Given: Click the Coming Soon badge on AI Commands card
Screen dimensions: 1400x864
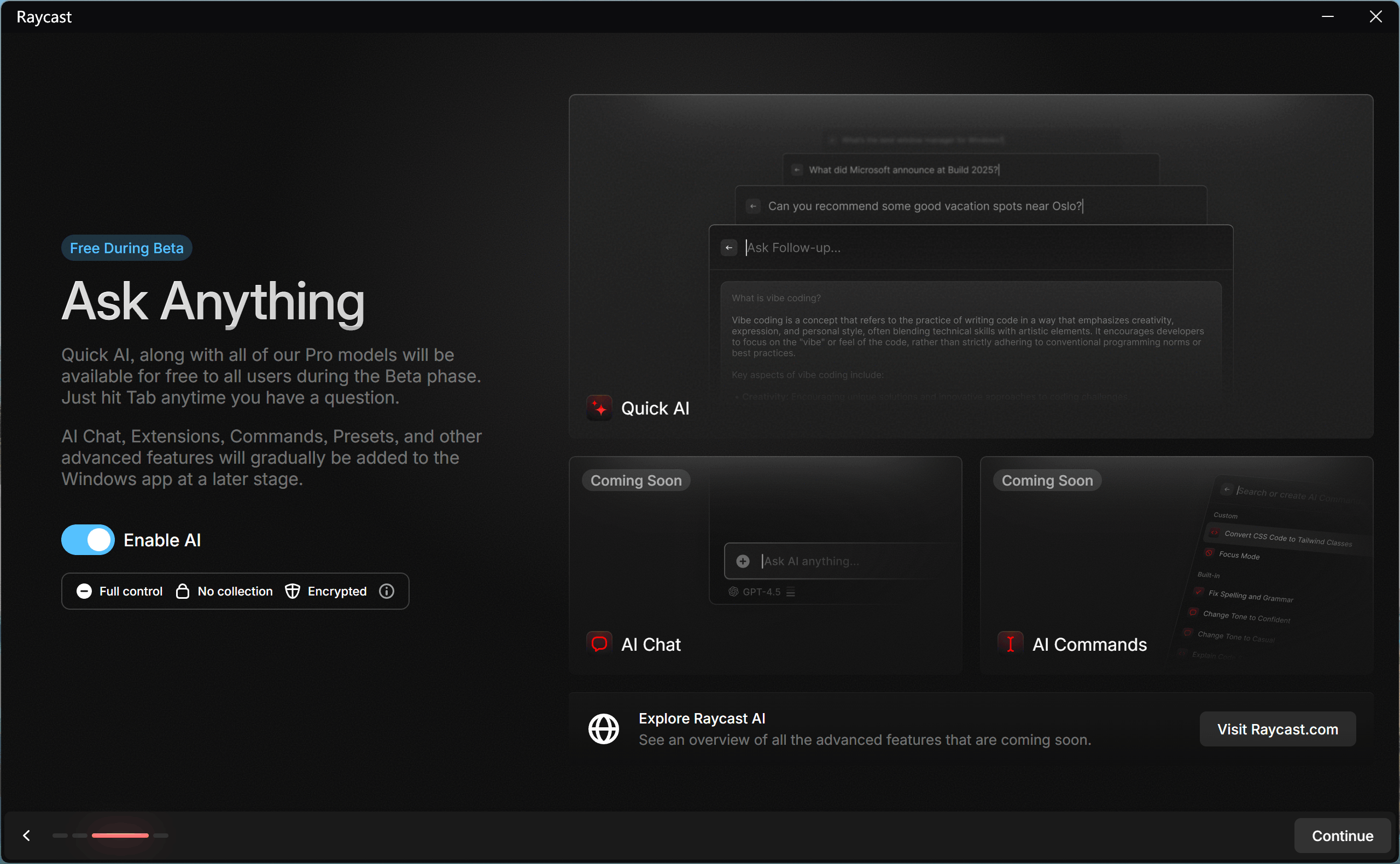Looking at the screenshot, I should point(1047,480).
